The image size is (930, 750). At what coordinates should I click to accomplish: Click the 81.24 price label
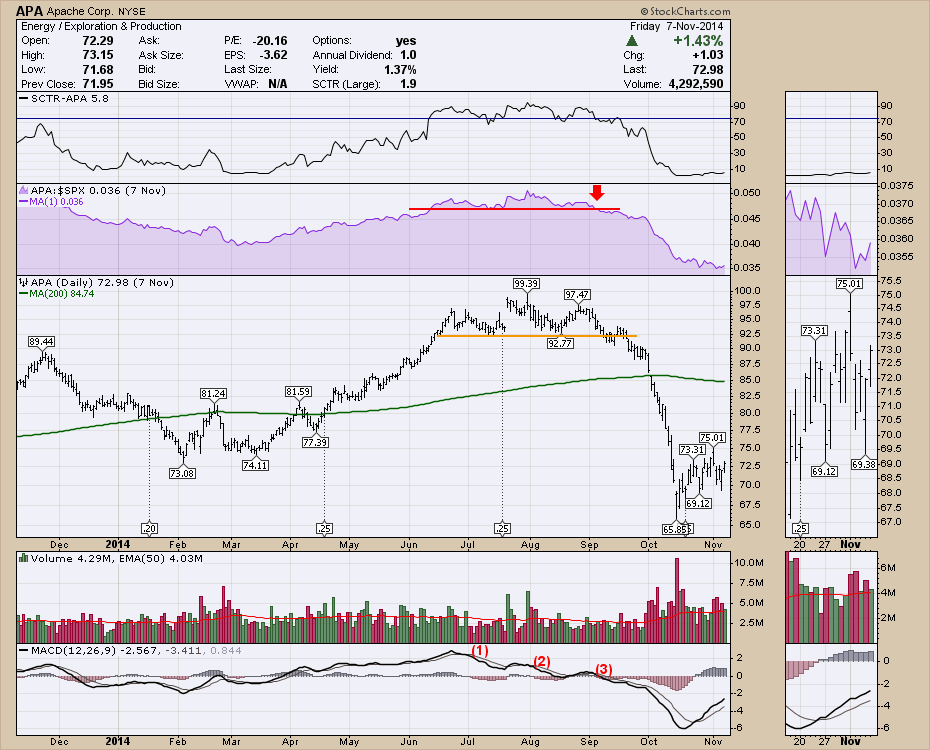pos(213,394)
